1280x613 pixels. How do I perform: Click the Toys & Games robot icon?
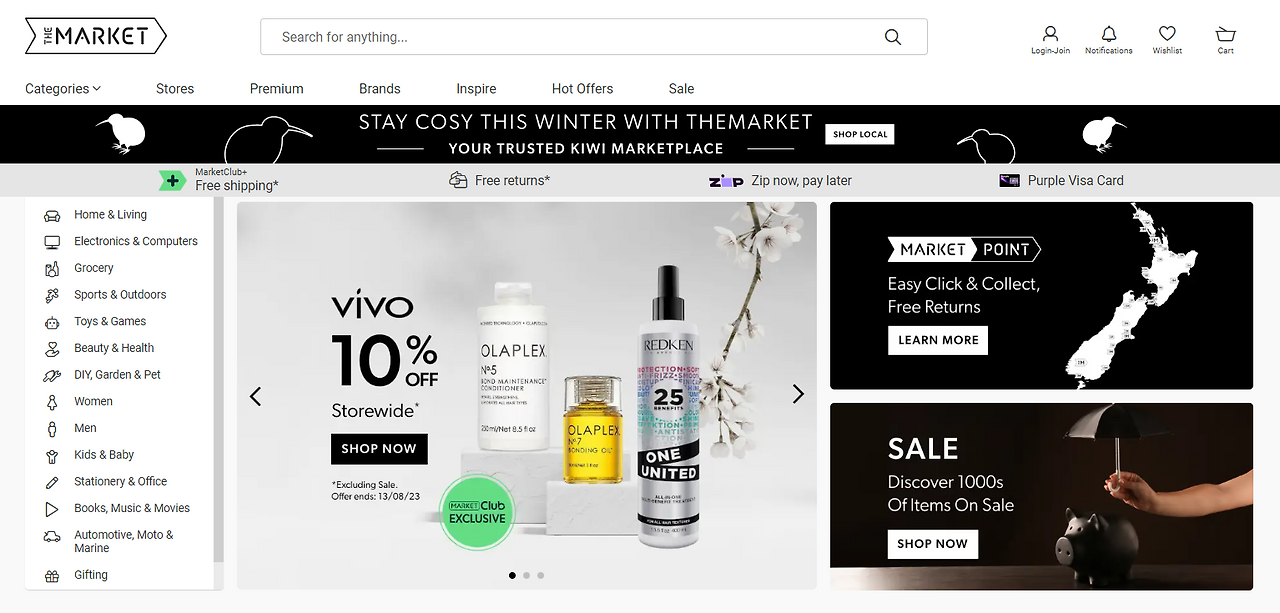click(52, 322)
